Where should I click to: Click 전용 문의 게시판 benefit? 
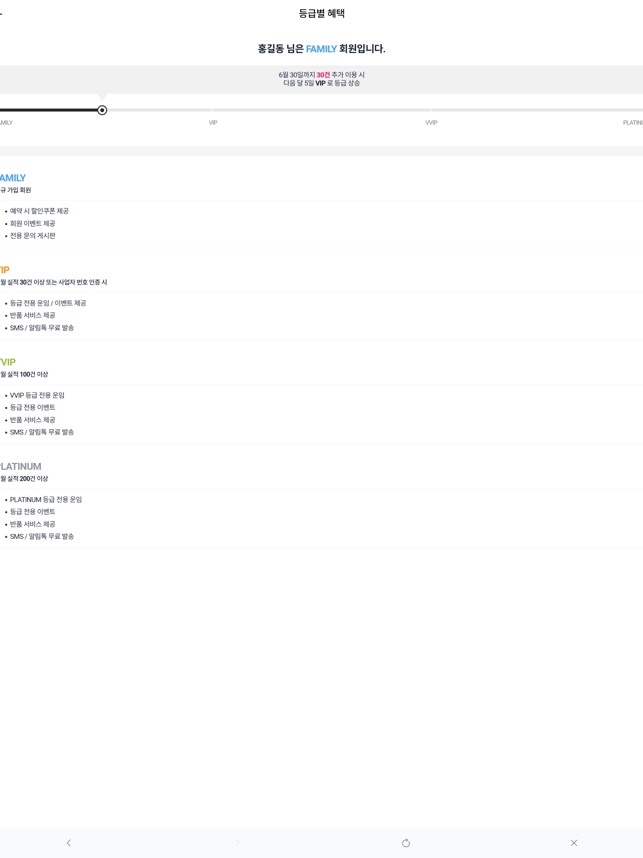tap(32, 236)
